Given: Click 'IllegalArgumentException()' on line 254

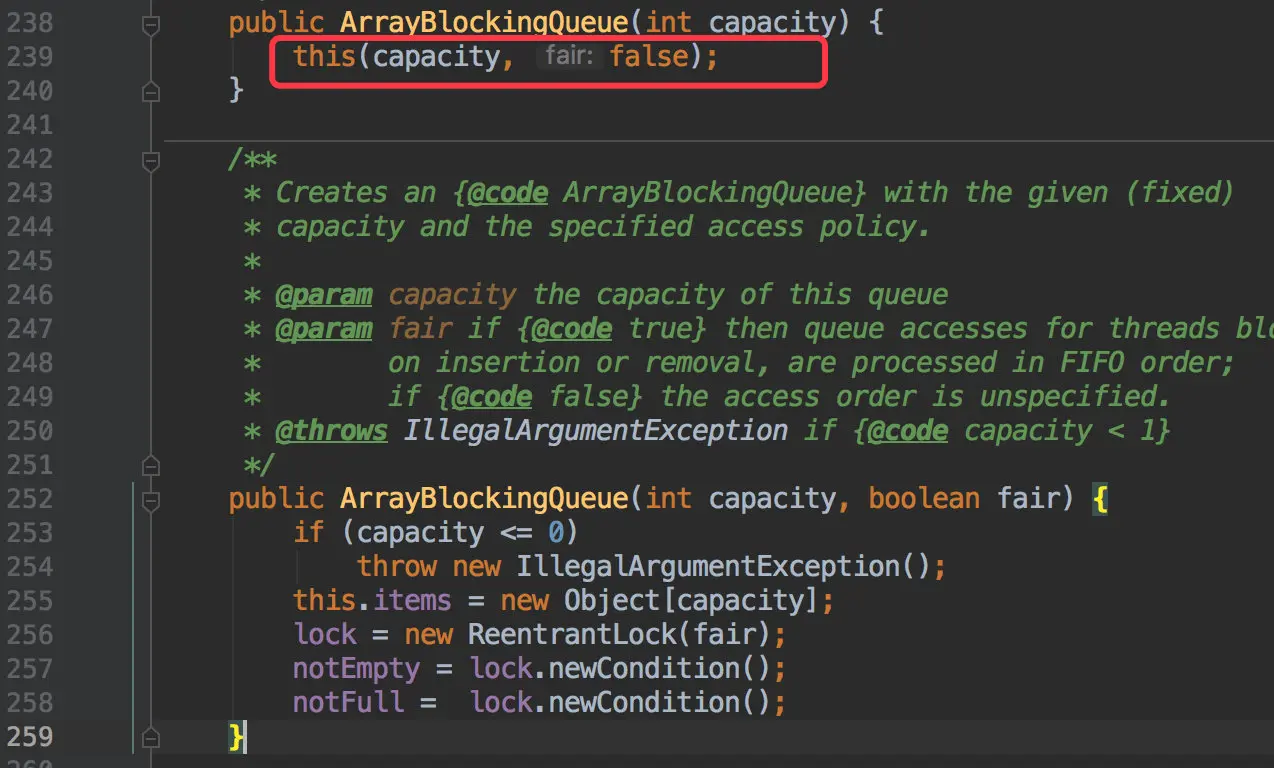Looking at the screenshot, I should [723, 566].
